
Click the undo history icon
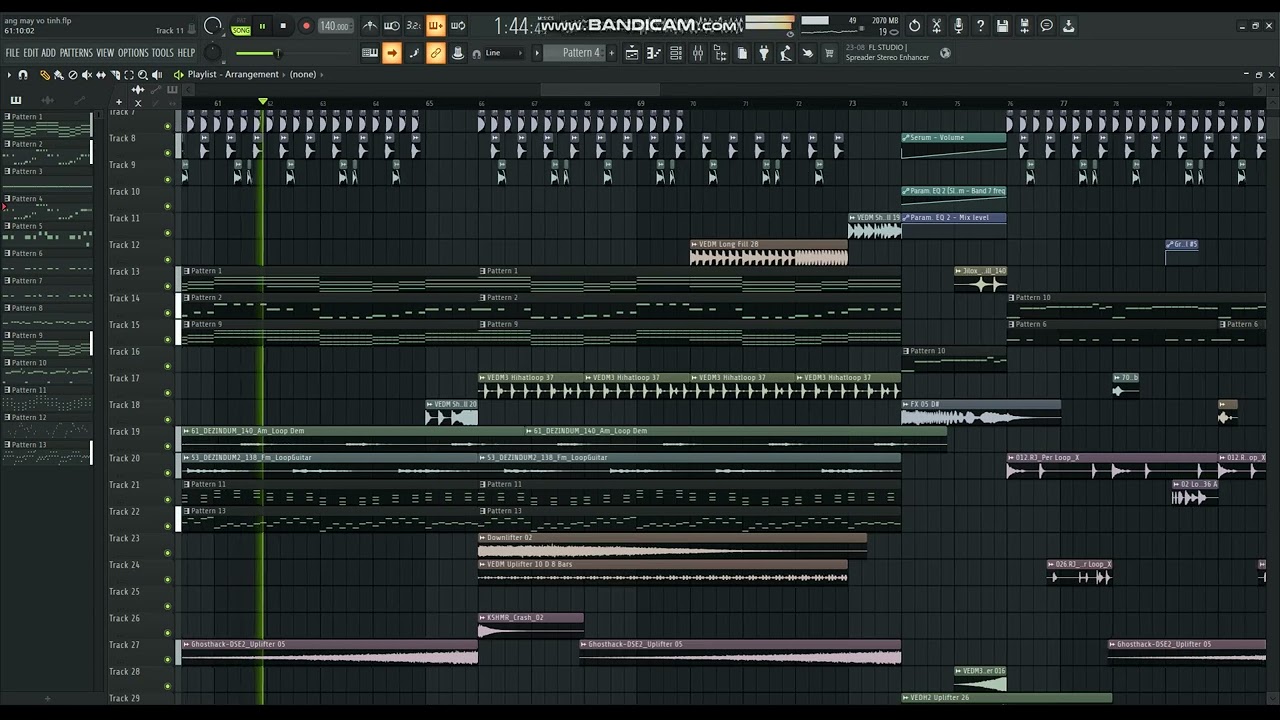pyautogui.click(x=914, y=26)
